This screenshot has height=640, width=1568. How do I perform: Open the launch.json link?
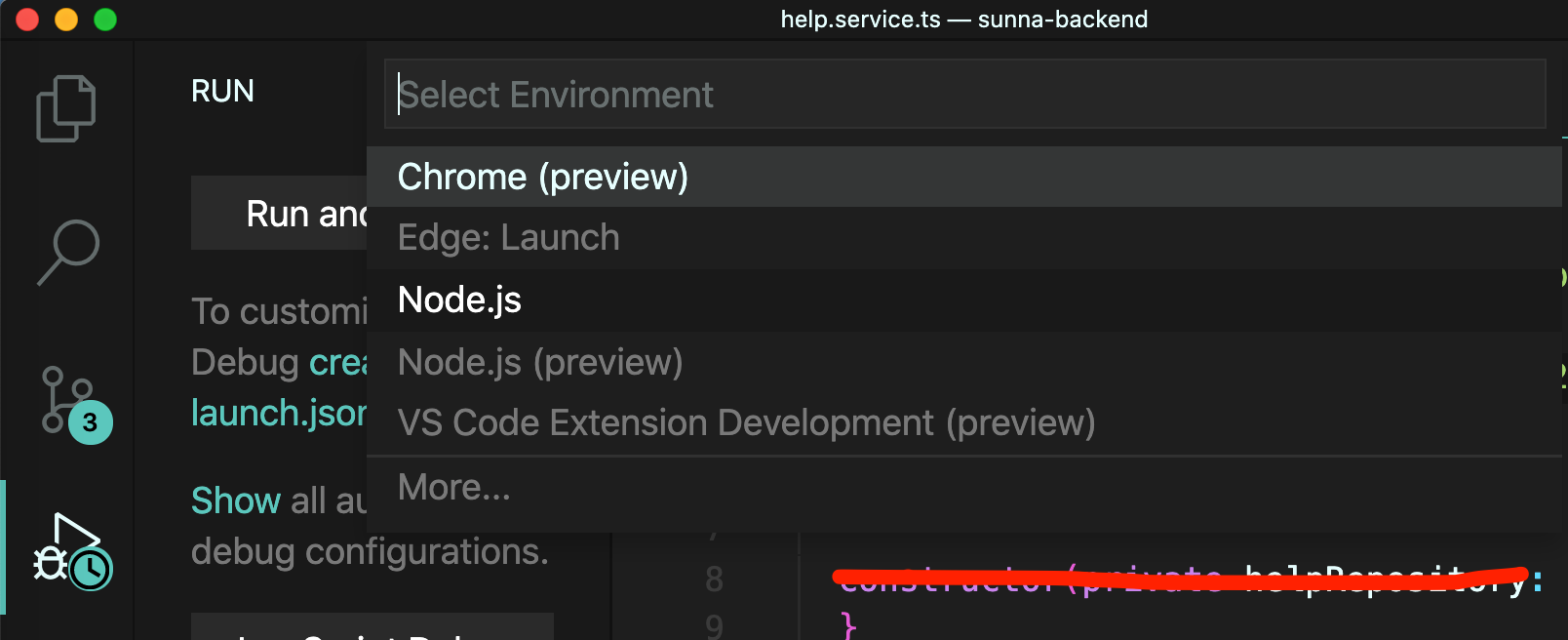point(279,413)
